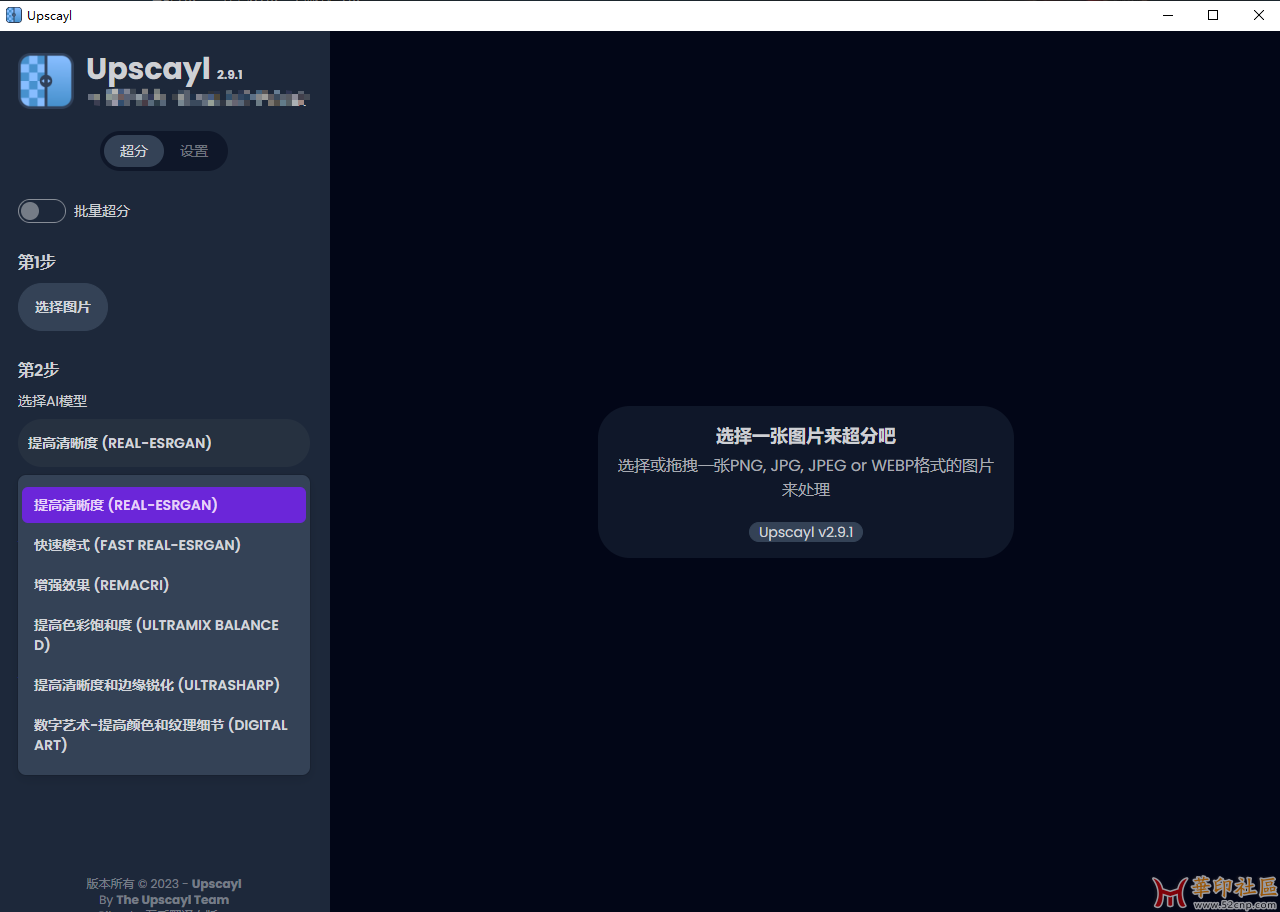Select 快速模式 (FAST REAL-ESRGAN) from the list
Screen dimensions: 1280x912
137,544
